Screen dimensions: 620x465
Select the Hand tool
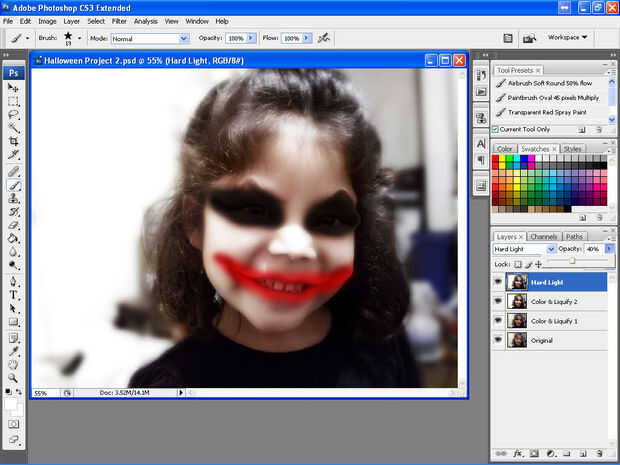coord(13,365)
